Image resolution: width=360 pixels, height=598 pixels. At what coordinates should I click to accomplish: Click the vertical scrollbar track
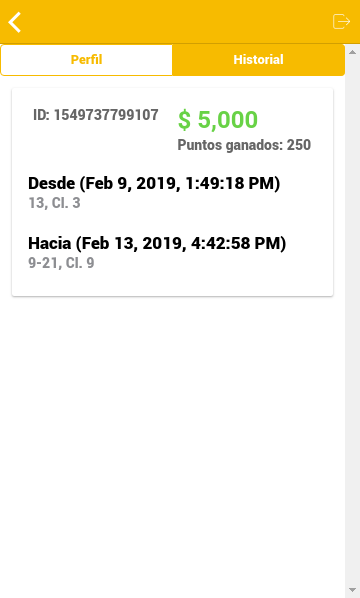tap(352, 321)
